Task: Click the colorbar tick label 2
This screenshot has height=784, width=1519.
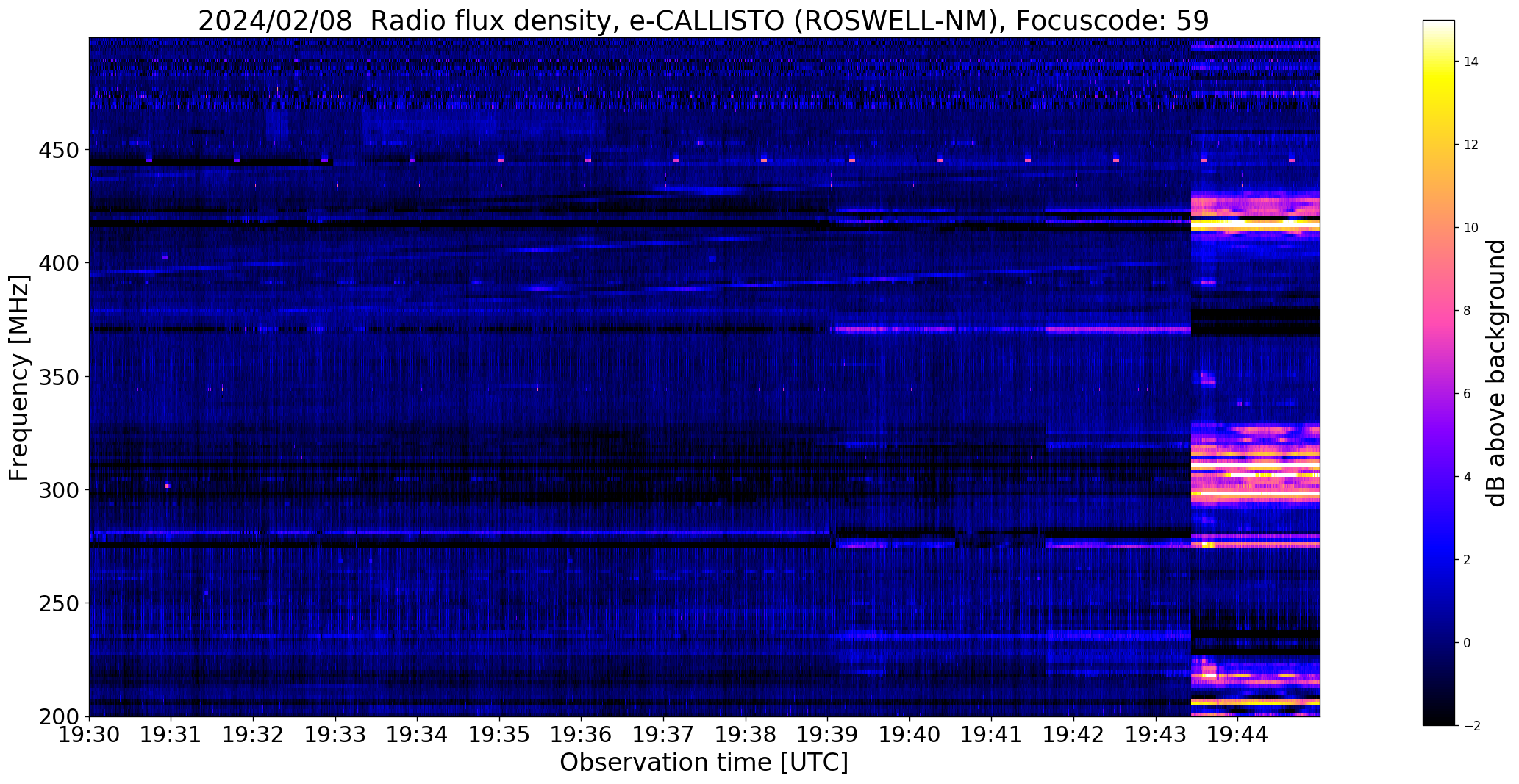Action: (x=1468, y=560)
